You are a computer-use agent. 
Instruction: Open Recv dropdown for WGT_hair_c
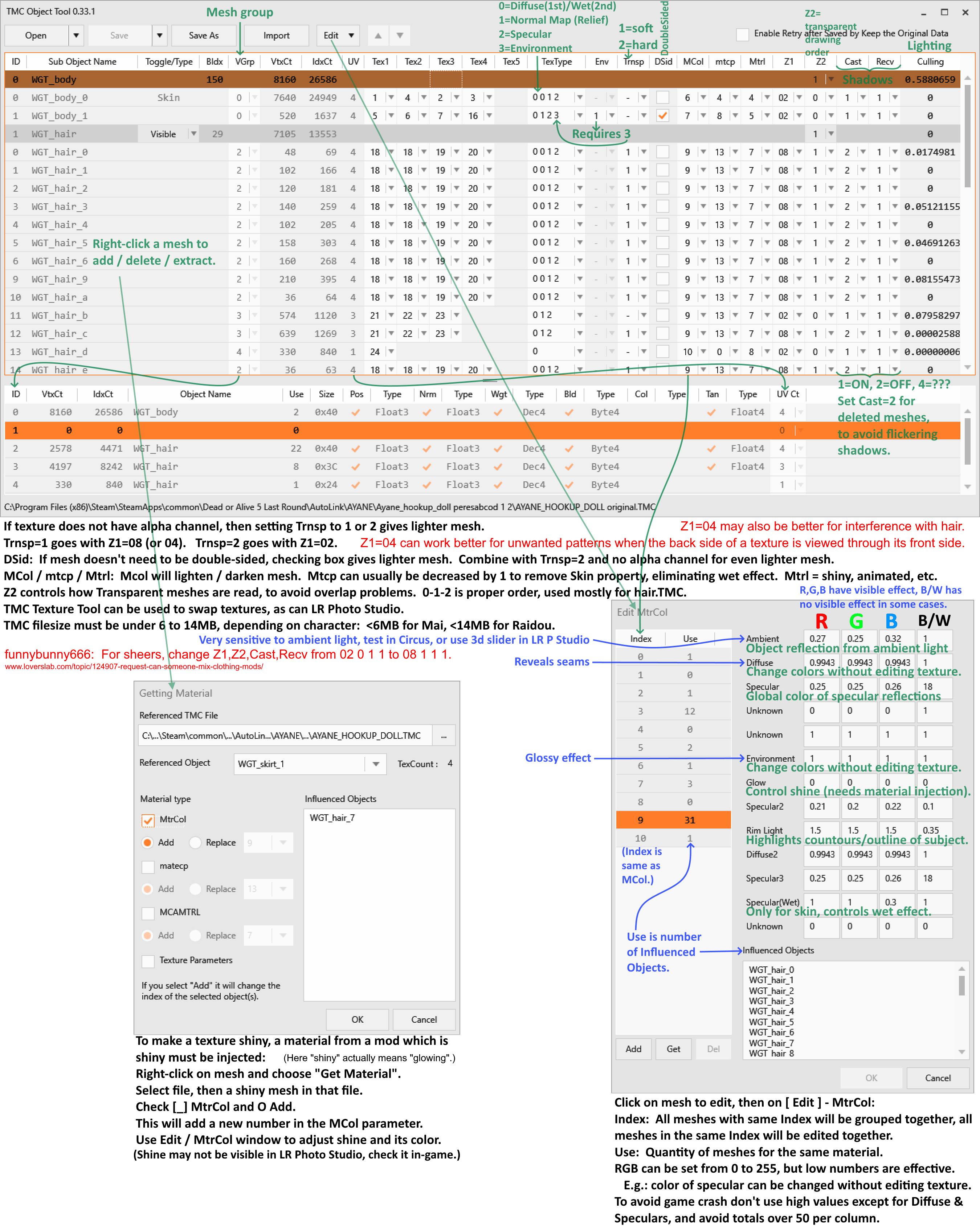pos(895,333)
